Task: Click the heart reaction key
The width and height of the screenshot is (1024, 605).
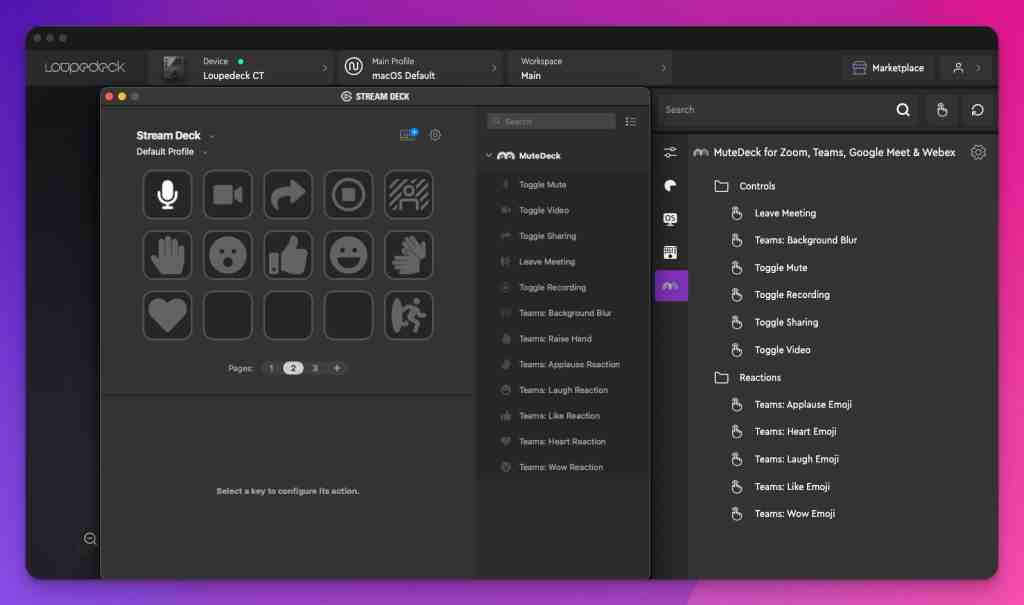Action: click(167, 315)
